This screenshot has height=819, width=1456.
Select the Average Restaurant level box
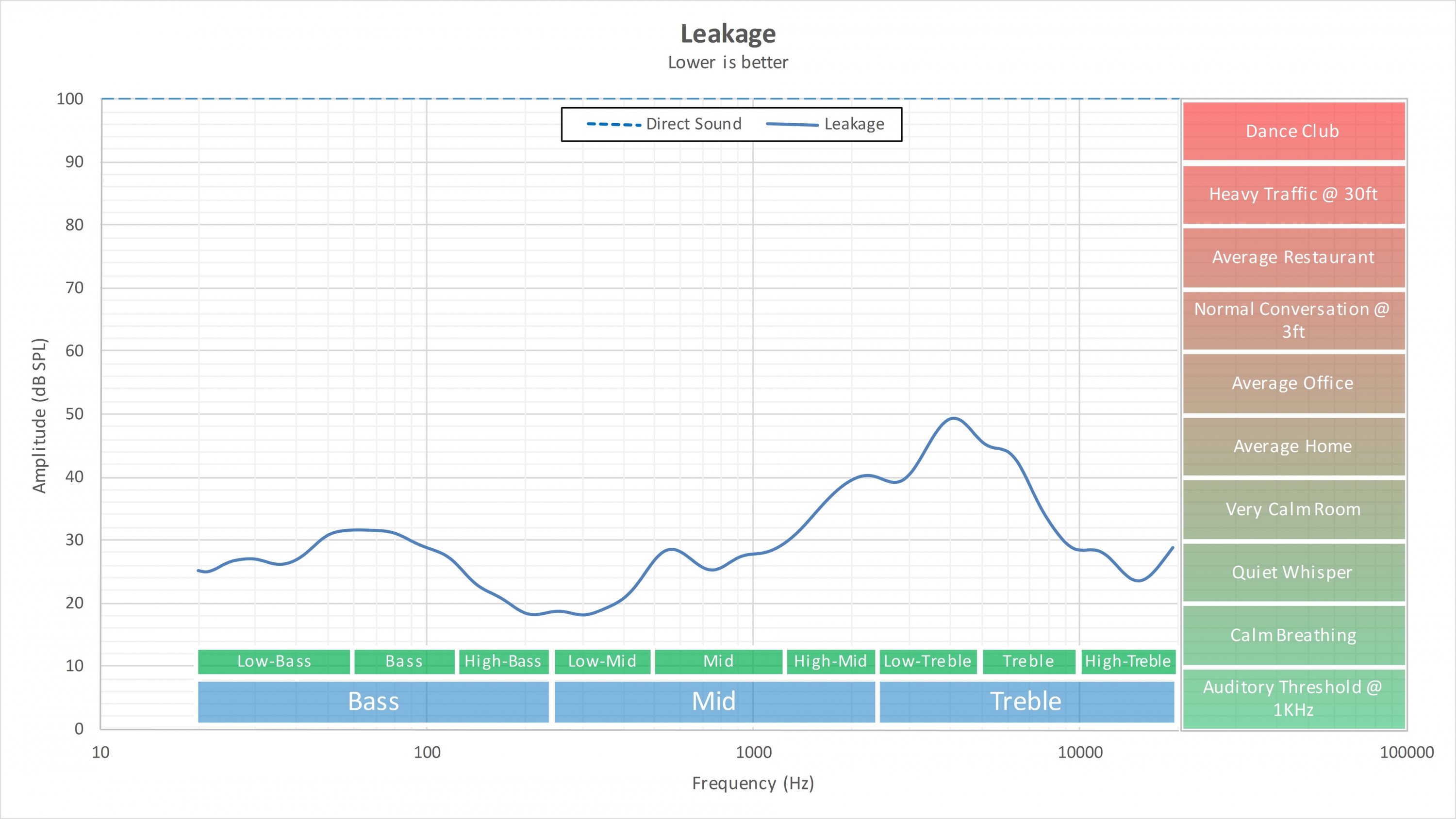[x=1293, y=257]
